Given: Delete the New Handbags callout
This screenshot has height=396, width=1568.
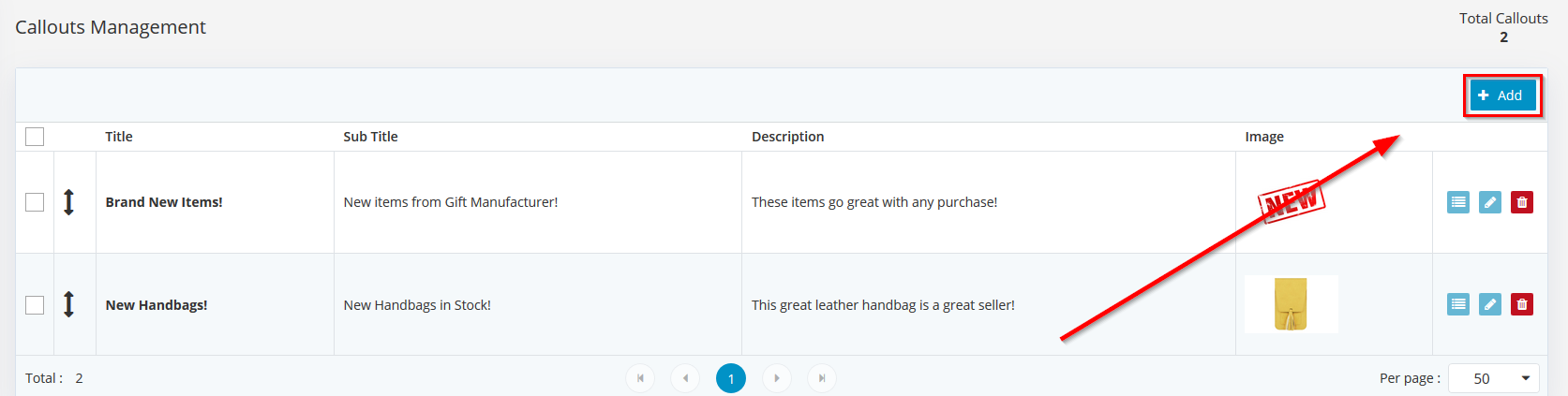Looking at the screenshot, I should point(1522,304).
